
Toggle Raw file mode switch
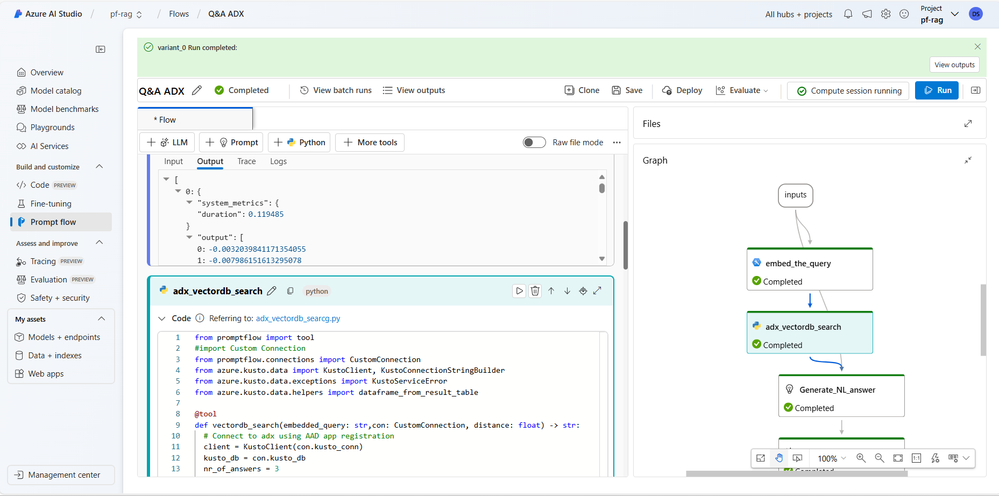[x=534, y=143]
